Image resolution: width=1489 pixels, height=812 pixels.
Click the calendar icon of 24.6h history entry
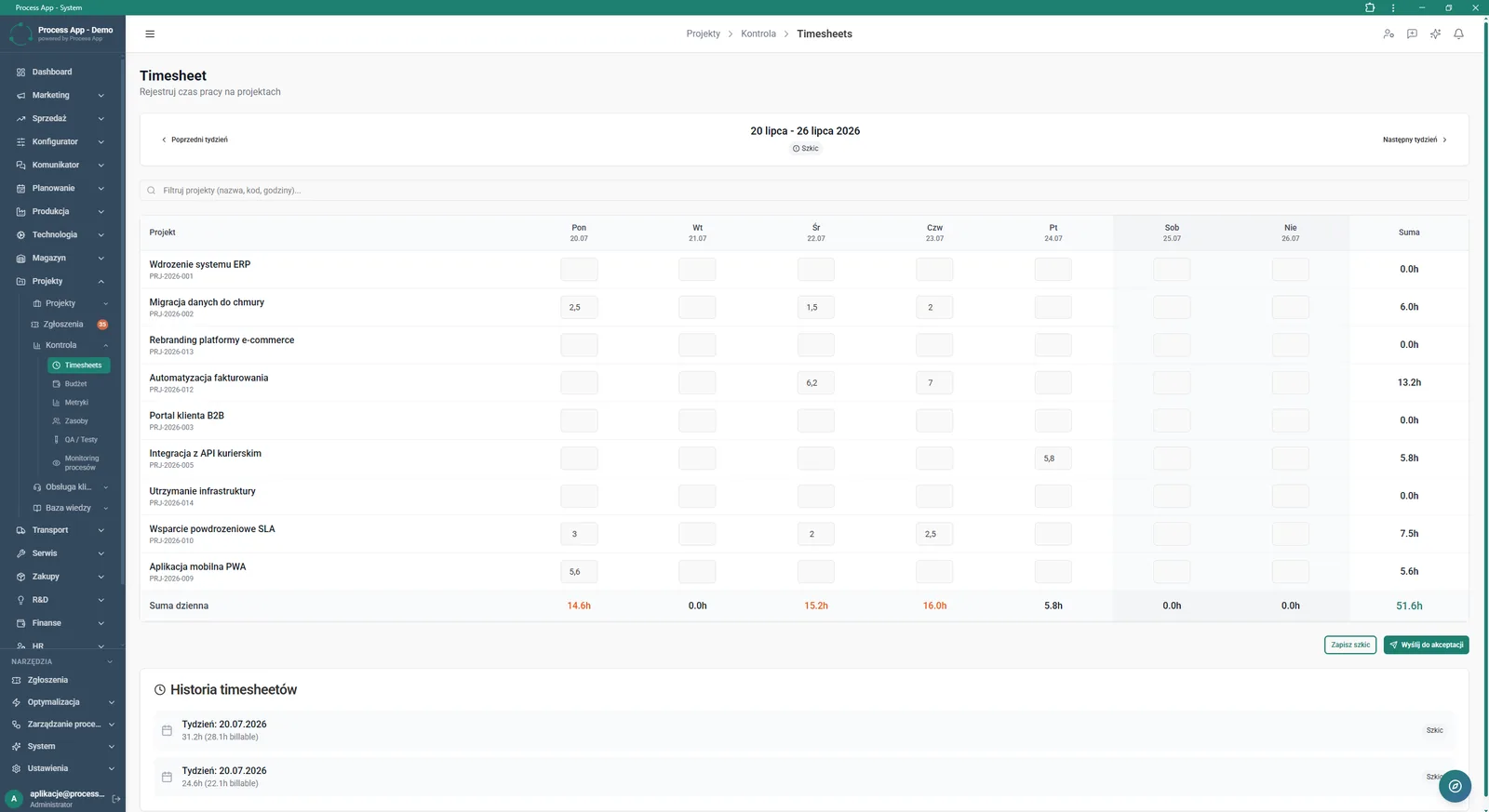pyautogui.click(x=167, y=777)
